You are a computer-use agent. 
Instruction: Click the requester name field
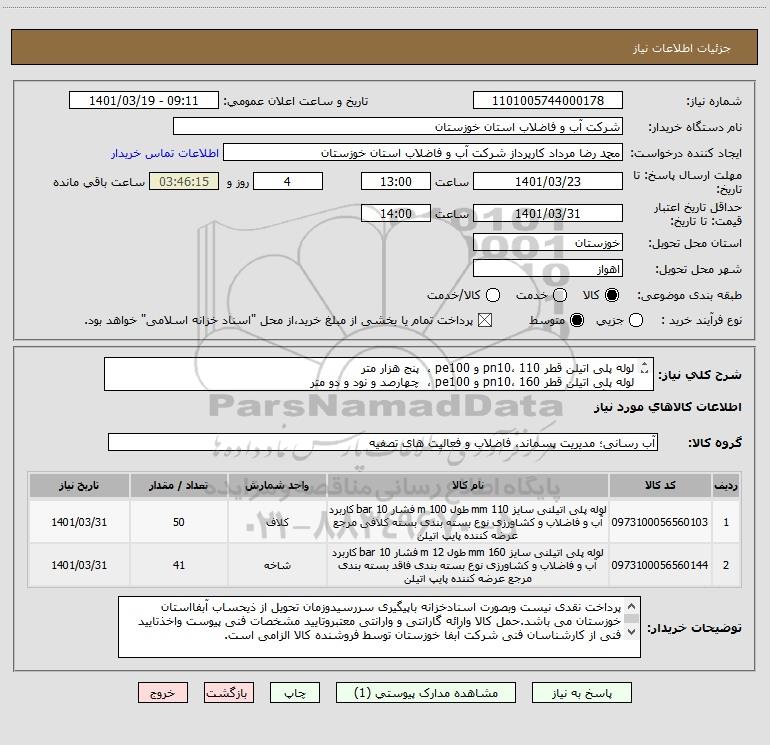(x=423, y=153)
